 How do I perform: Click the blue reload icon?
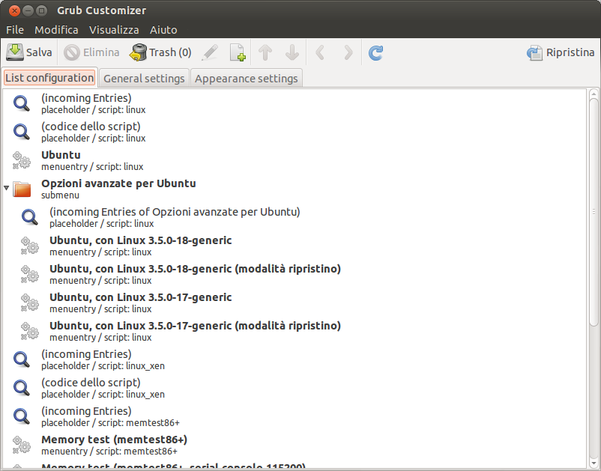(x=376, y=53)
